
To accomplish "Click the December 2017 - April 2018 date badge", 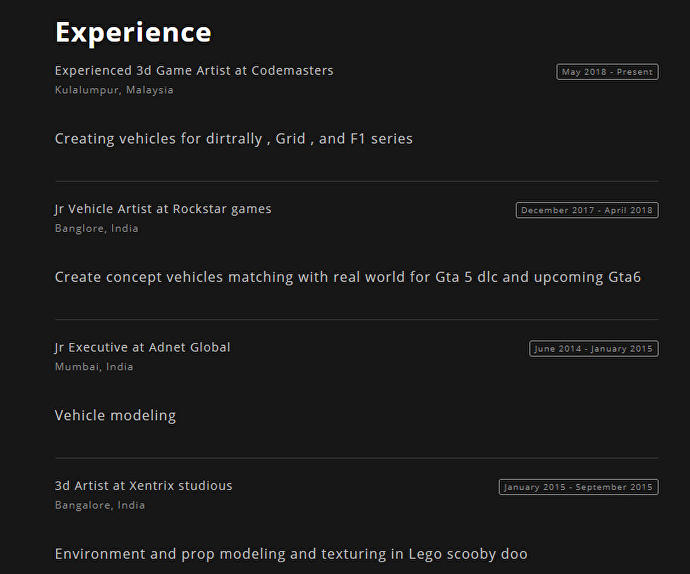I will 587,210.
